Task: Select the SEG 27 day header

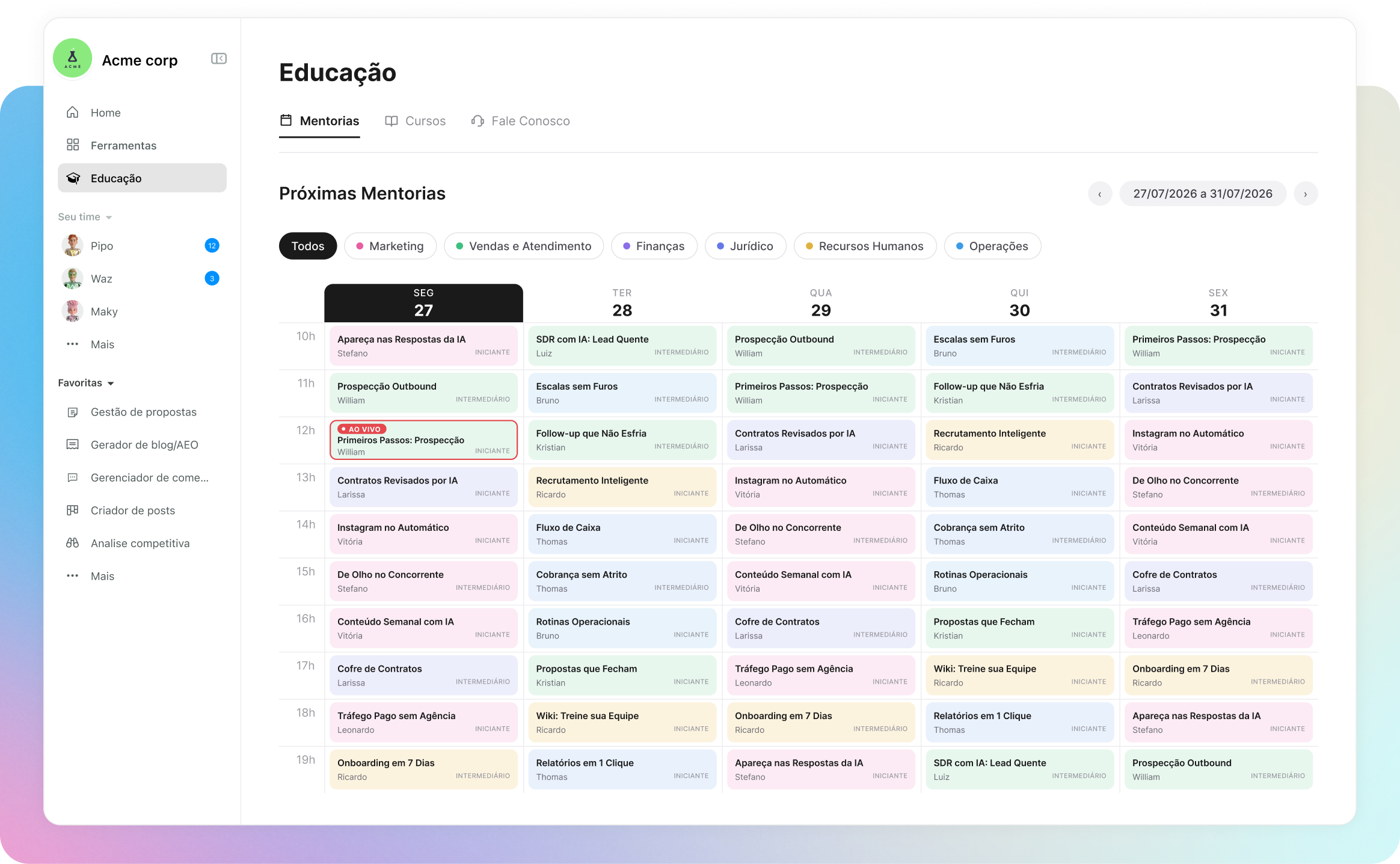Action: click(423, 303)
